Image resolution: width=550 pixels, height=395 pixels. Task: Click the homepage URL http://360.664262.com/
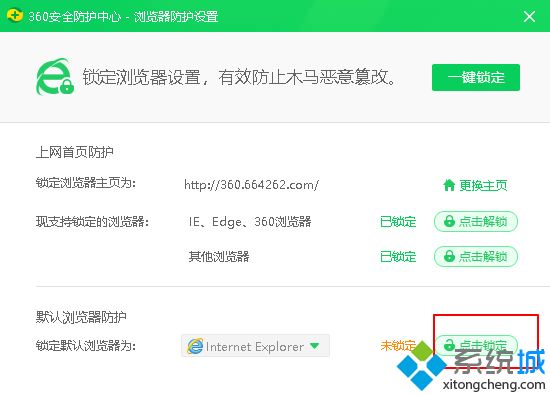coord(251,185)
